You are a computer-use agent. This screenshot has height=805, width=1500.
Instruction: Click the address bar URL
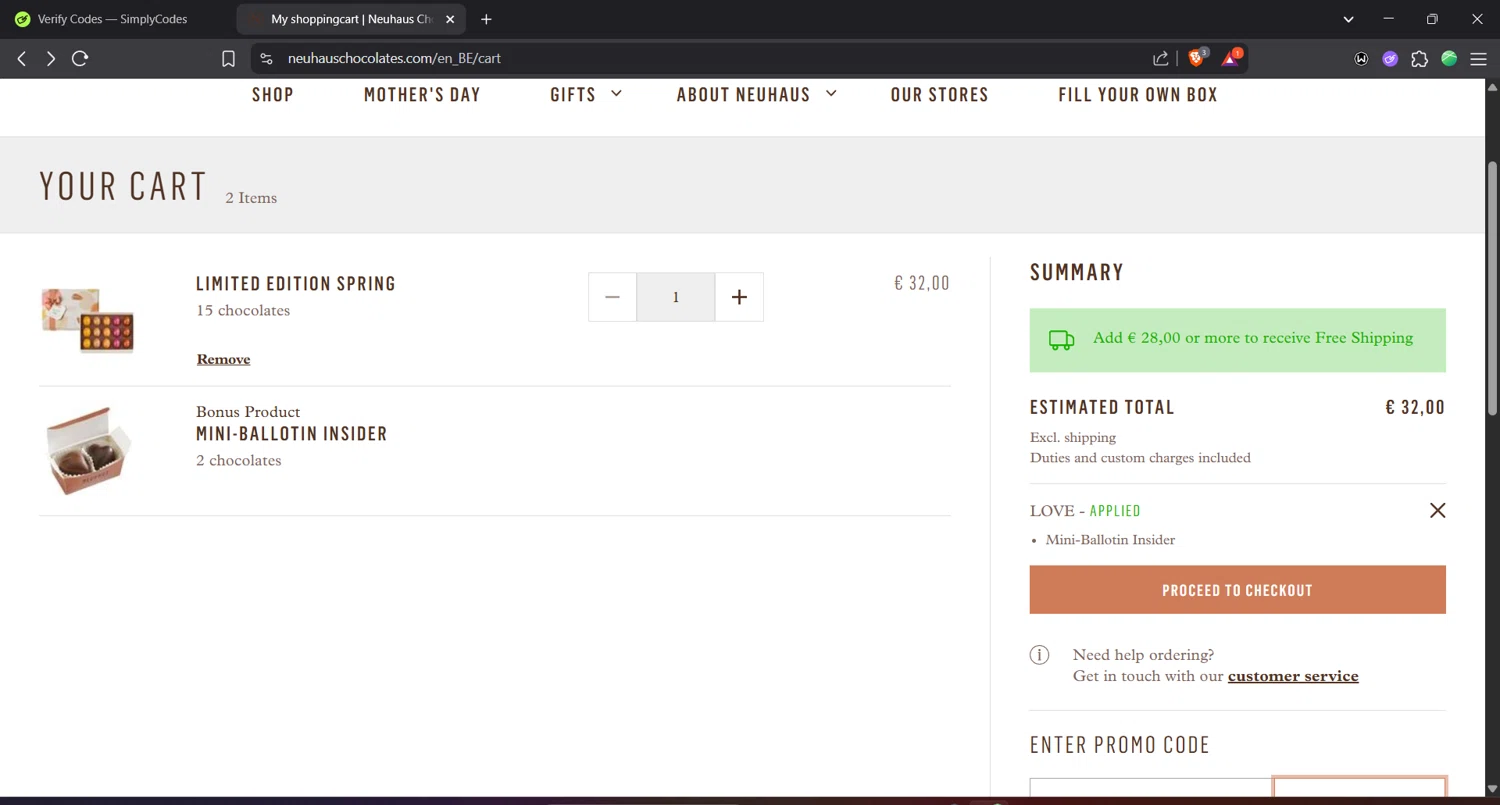[x=394, y=59]
